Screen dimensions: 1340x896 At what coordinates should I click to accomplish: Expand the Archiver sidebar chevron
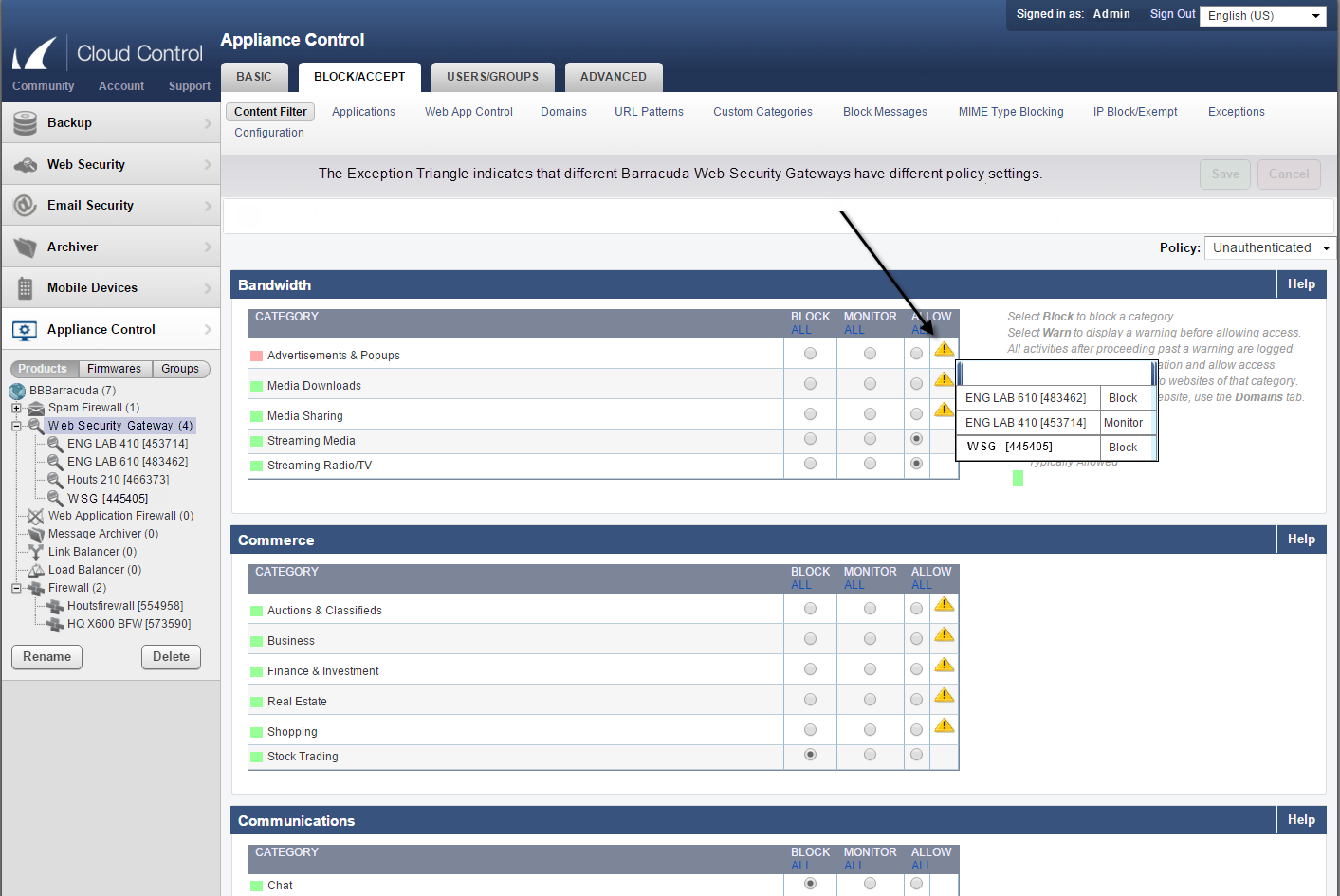[x=208, y=247]
